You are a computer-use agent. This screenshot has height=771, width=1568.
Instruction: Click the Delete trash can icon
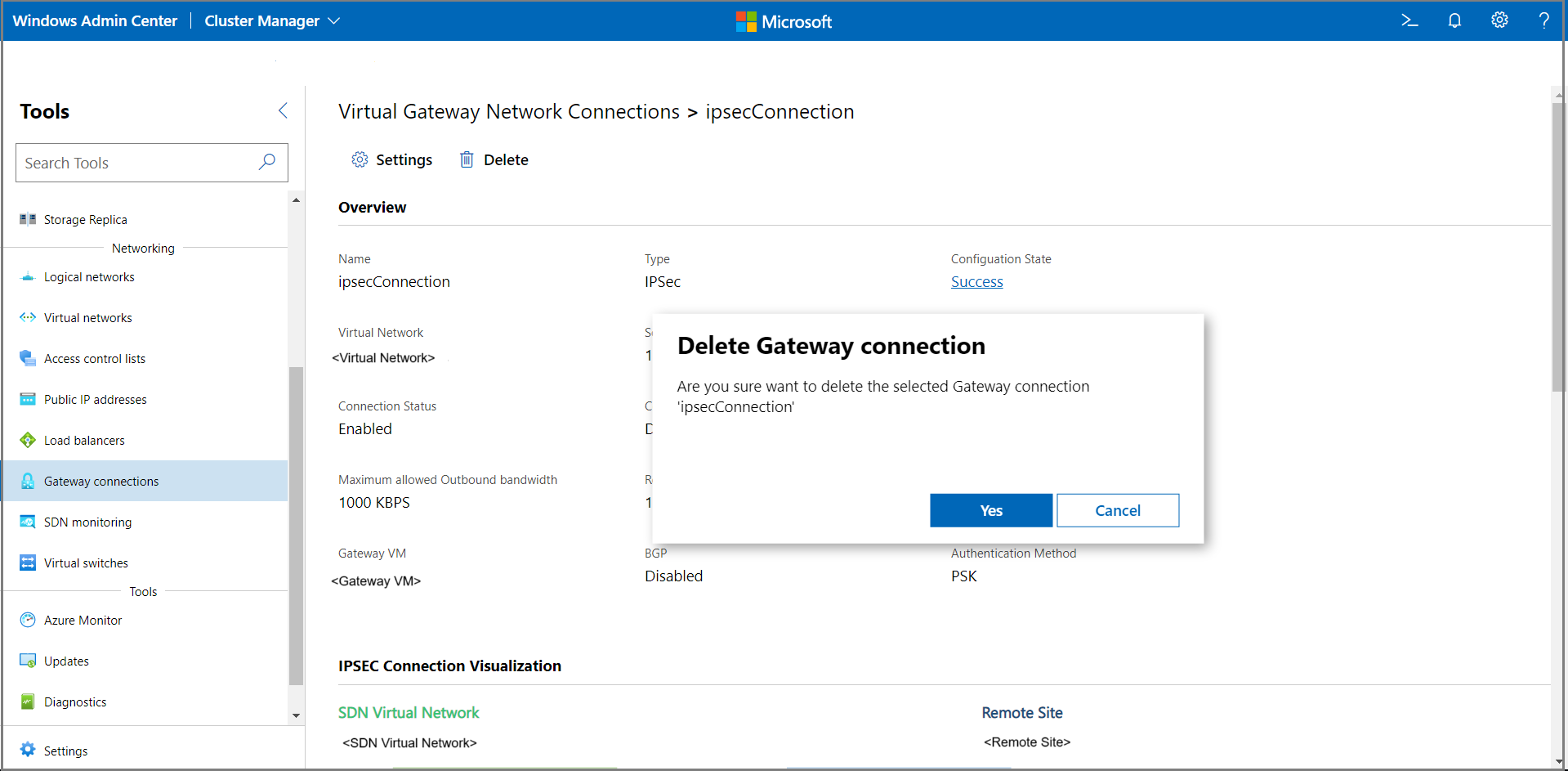[467, 159]
